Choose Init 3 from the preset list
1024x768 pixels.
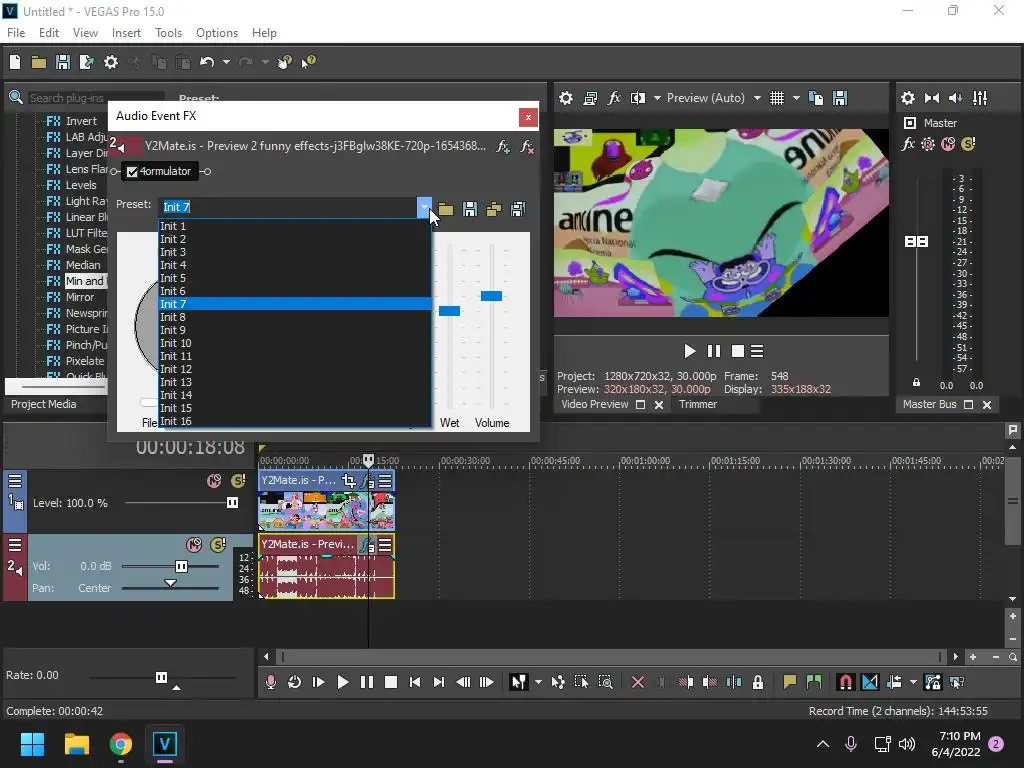click(x=295, y=252)
